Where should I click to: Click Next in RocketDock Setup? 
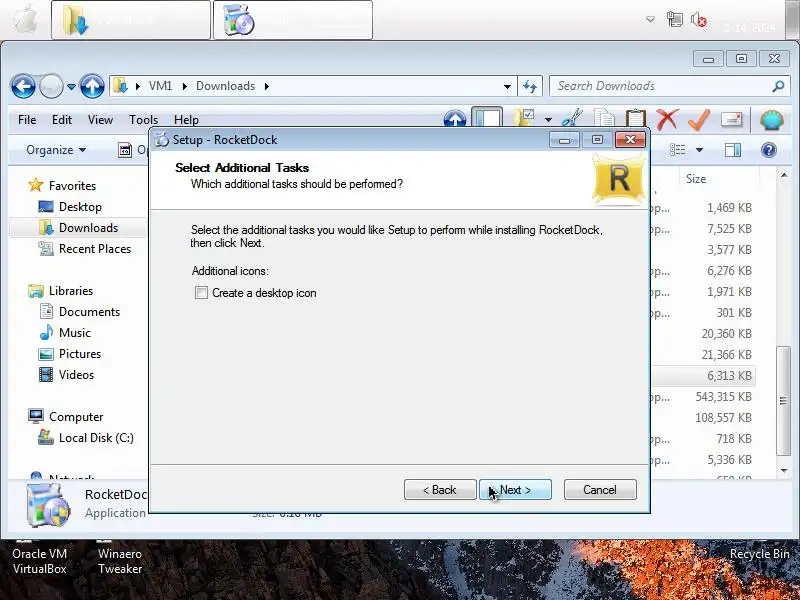click(515, 490)
